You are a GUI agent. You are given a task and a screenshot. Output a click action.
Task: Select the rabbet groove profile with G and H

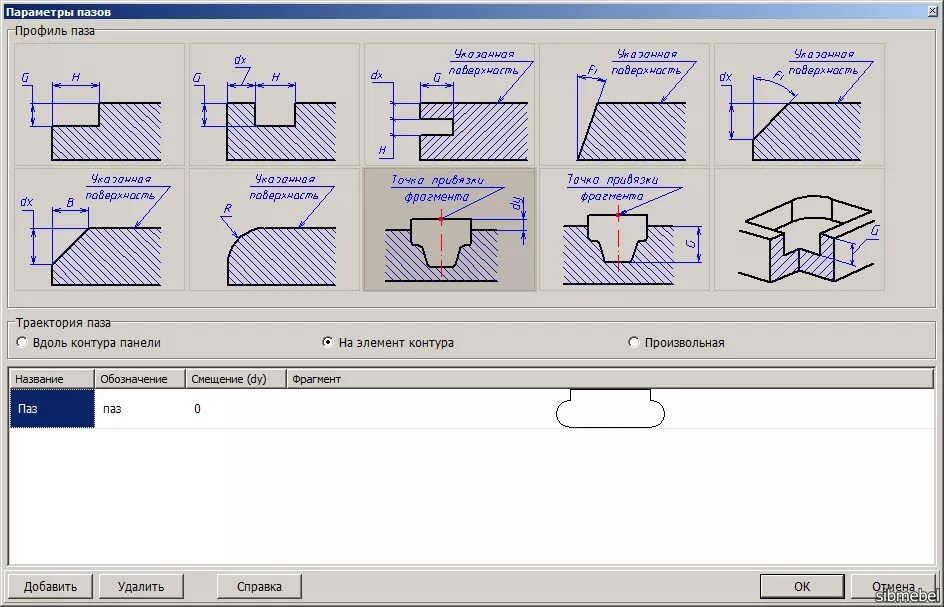click(x=99, y=104)
